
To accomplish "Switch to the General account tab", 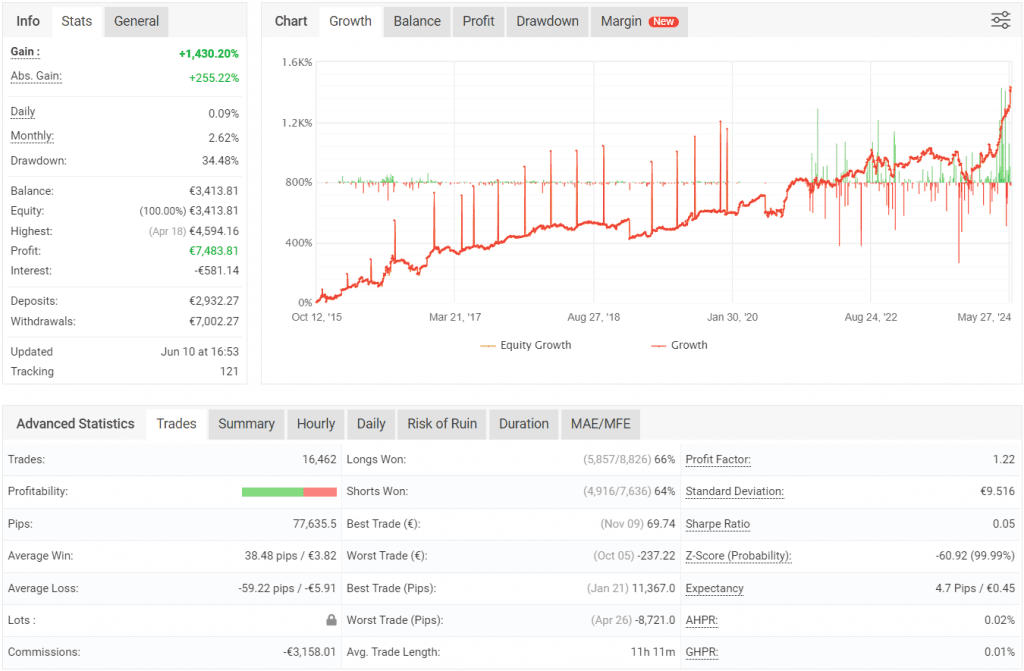I will pos(135,20).
